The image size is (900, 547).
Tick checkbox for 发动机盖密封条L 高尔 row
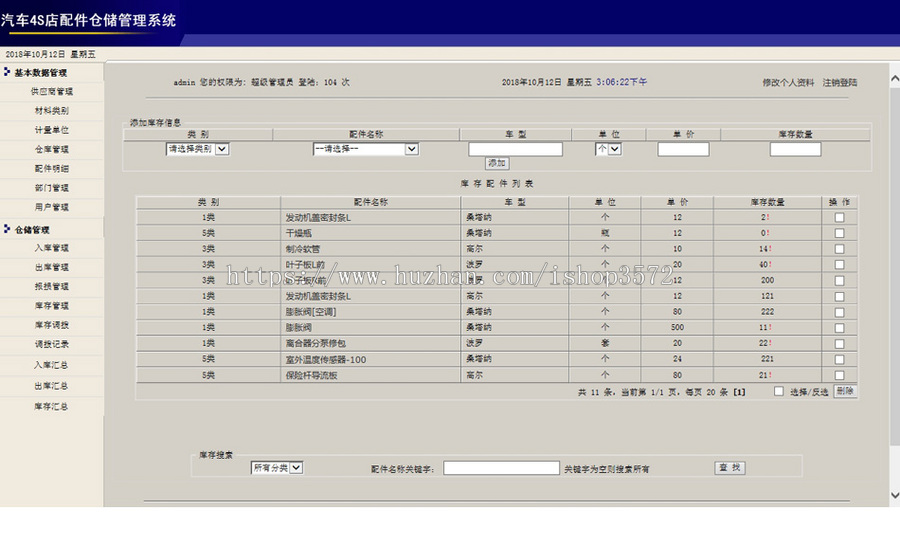coord(839,297)
